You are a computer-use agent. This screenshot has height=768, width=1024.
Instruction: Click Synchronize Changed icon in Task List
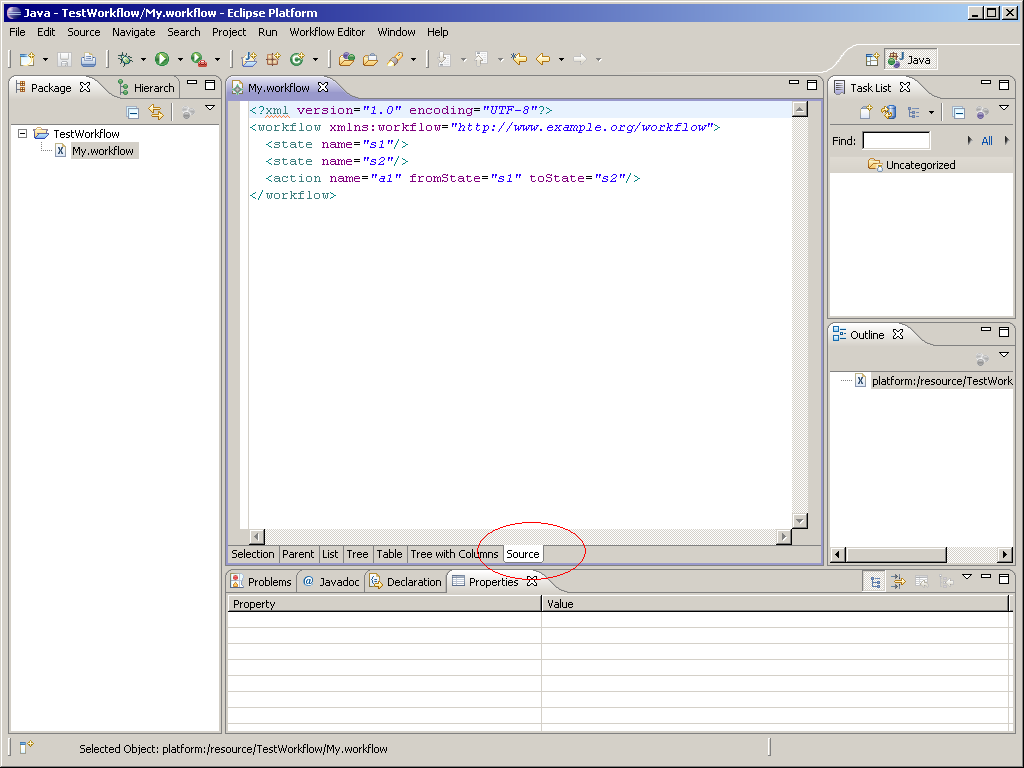point(888,113)
